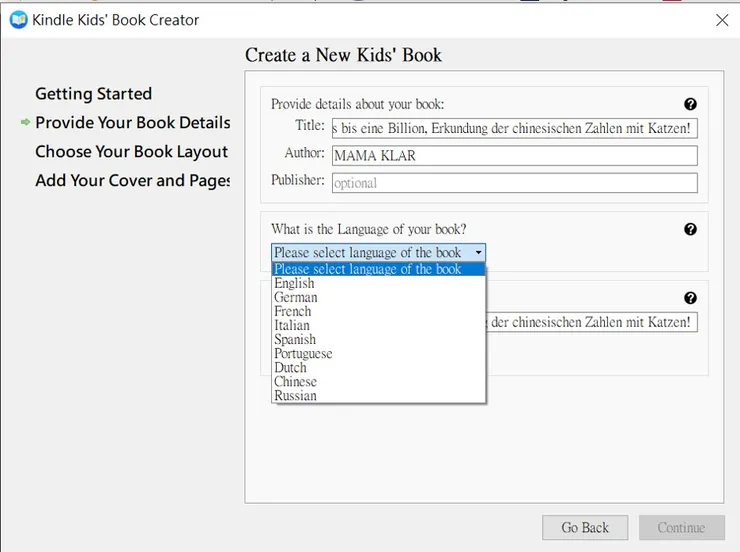Select Chinese from the language list
Image resolution: width=740 pixels, height=552 pixels.
click(295, 381)
